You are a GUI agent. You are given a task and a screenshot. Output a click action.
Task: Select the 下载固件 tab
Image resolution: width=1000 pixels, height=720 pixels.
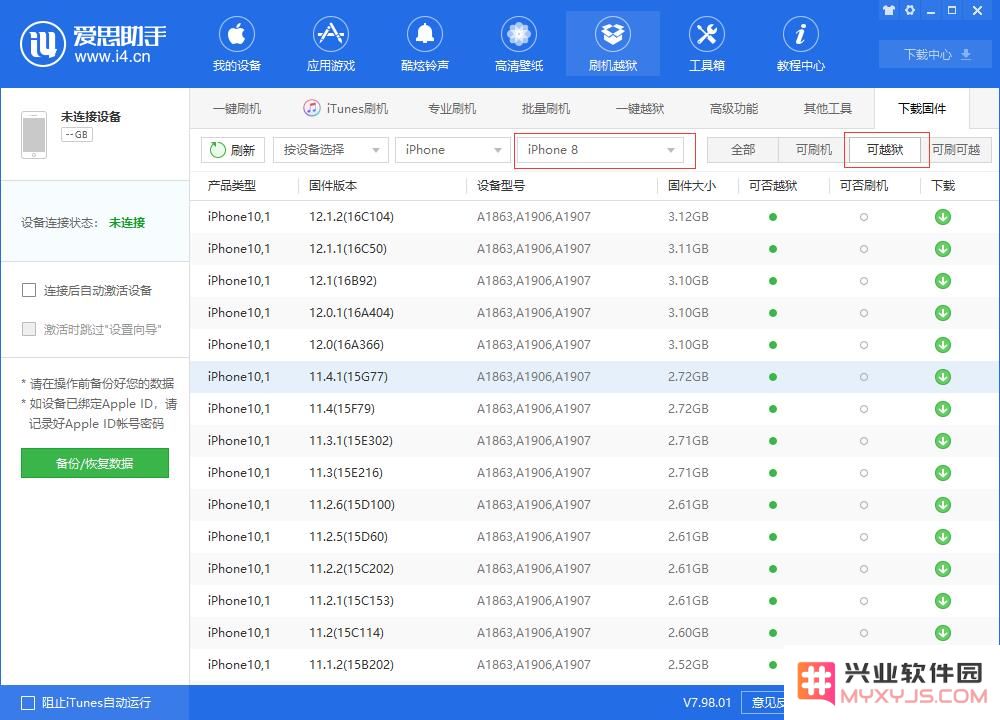click(922, 108)
